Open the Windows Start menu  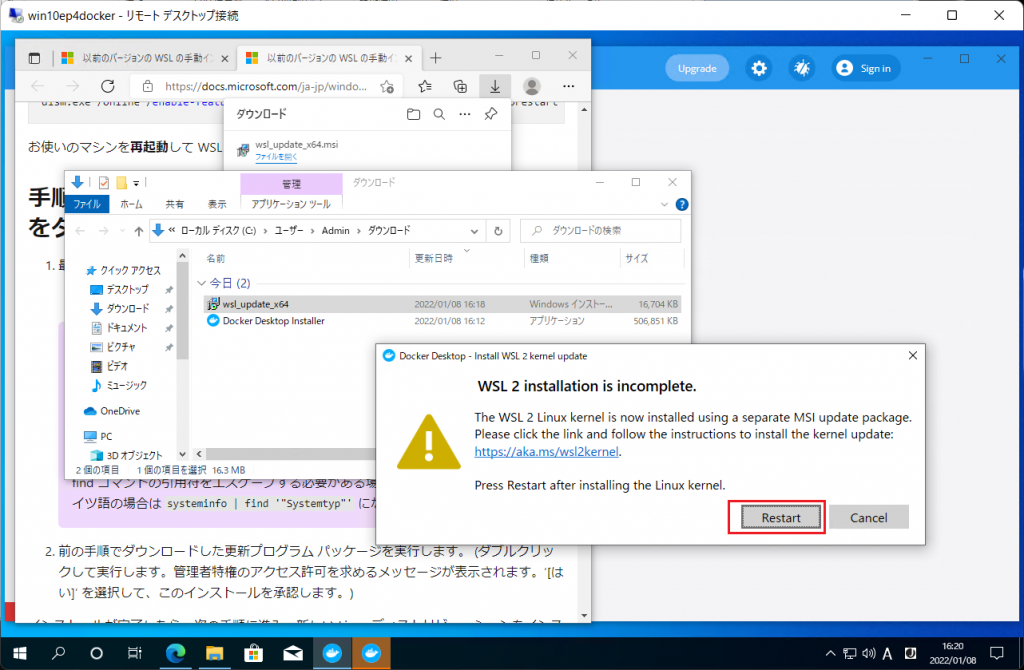click(x=20, y=653)
